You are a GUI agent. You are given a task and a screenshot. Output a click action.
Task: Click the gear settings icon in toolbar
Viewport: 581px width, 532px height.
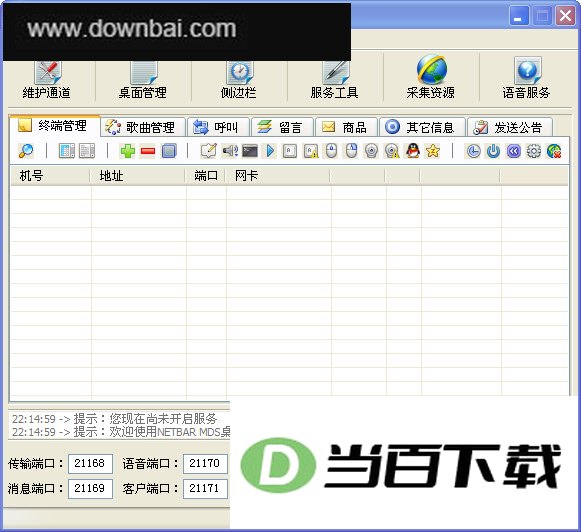[x=534, y=151]
